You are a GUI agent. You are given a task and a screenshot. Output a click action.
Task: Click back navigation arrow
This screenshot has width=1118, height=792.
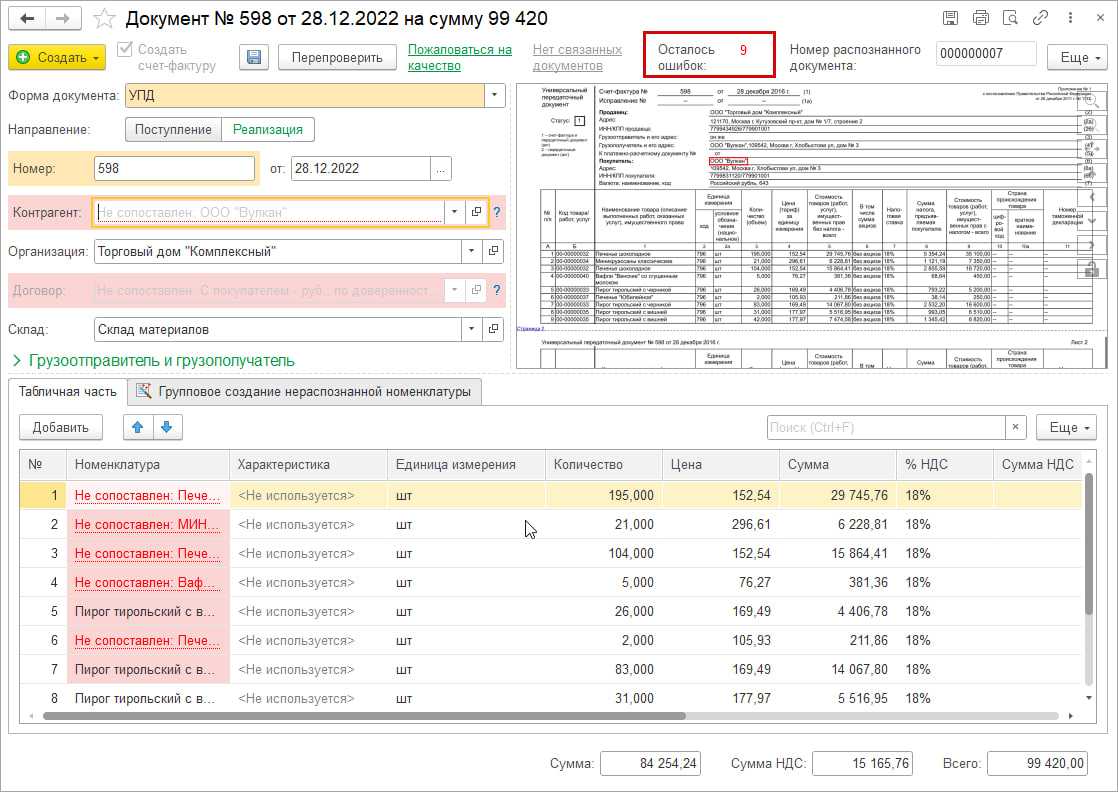pos(28,19)
